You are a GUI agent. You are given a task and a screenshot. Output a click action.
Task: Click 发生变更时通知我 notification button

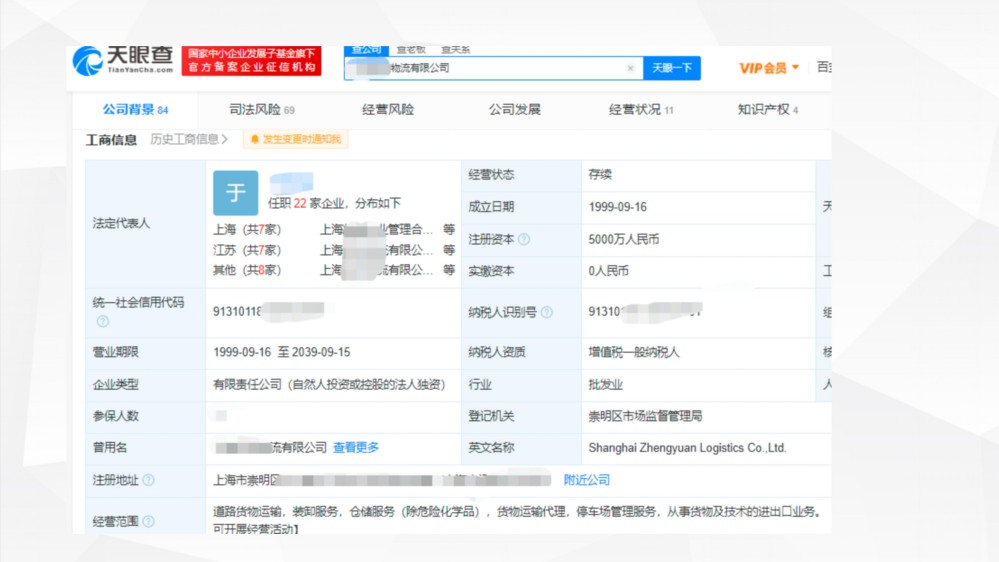pyautogui.click(x=296, y=139)
